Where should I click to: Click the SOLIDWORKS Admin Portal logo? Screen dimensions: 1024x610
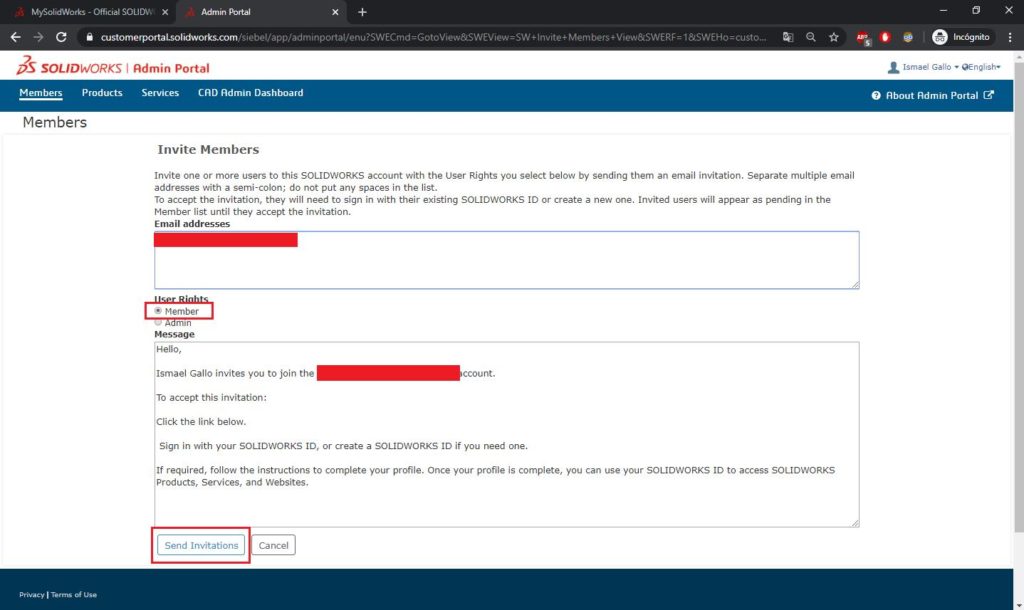point(112,67)
